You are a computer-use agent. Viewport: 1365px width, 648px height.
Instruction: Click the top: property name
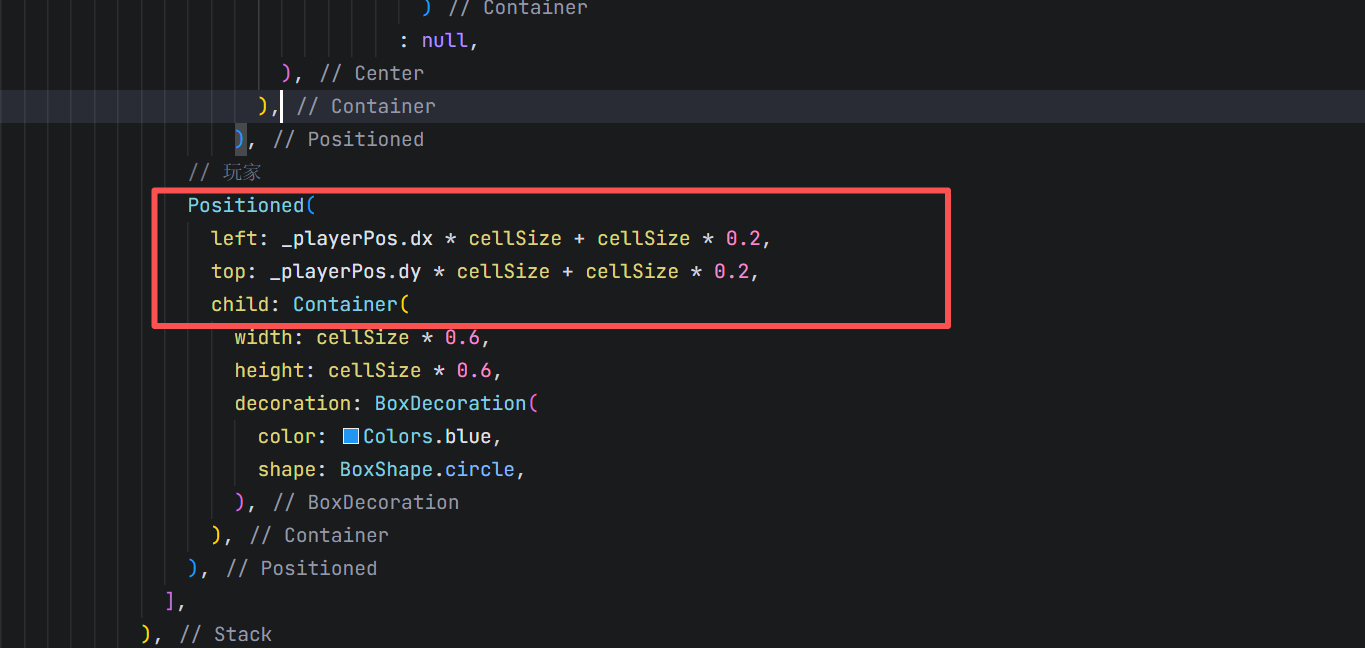234,271
